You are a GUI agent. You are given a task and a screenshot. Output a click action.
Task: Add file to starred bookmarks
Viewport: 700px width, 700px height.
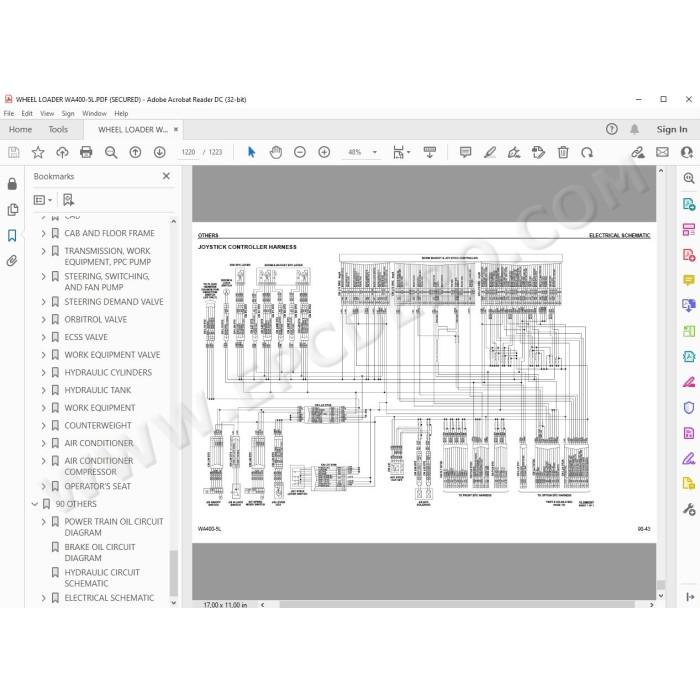38,153
